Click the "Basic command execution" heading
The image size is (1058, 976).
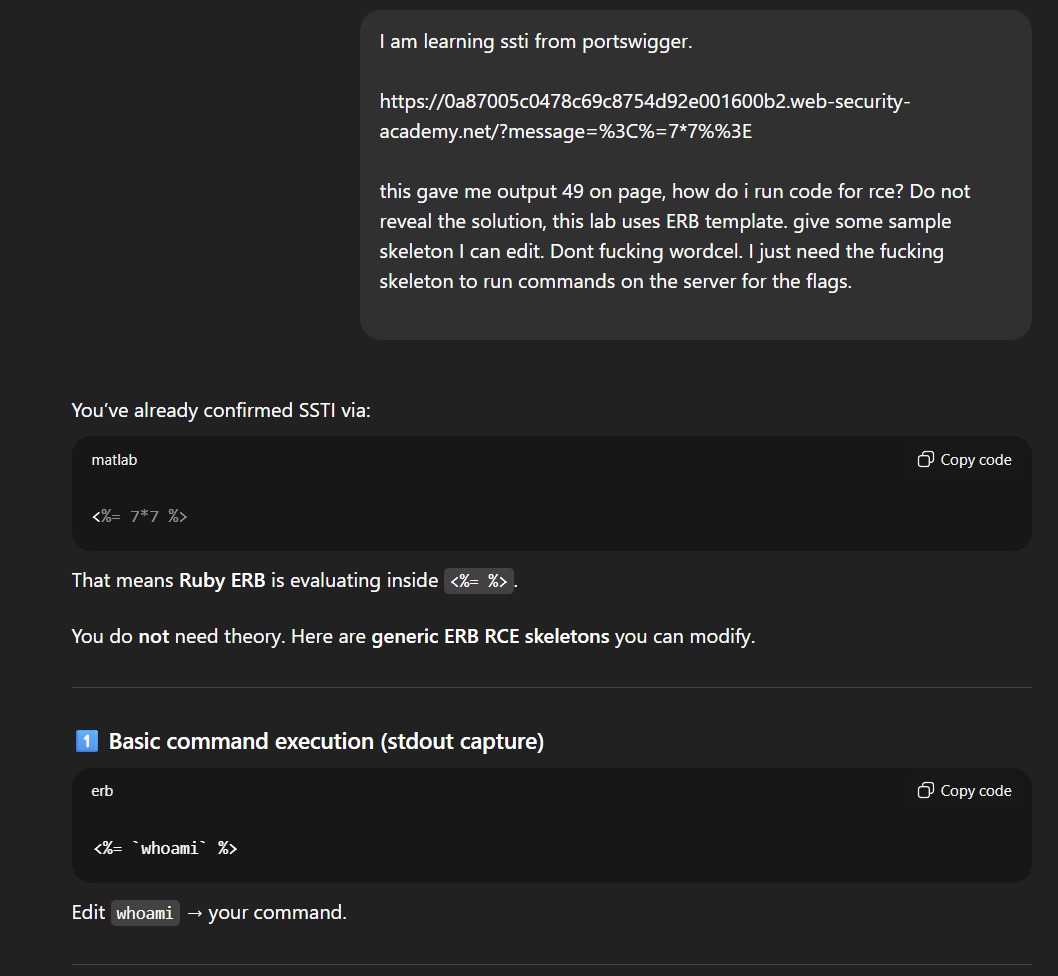pos(326,742)
